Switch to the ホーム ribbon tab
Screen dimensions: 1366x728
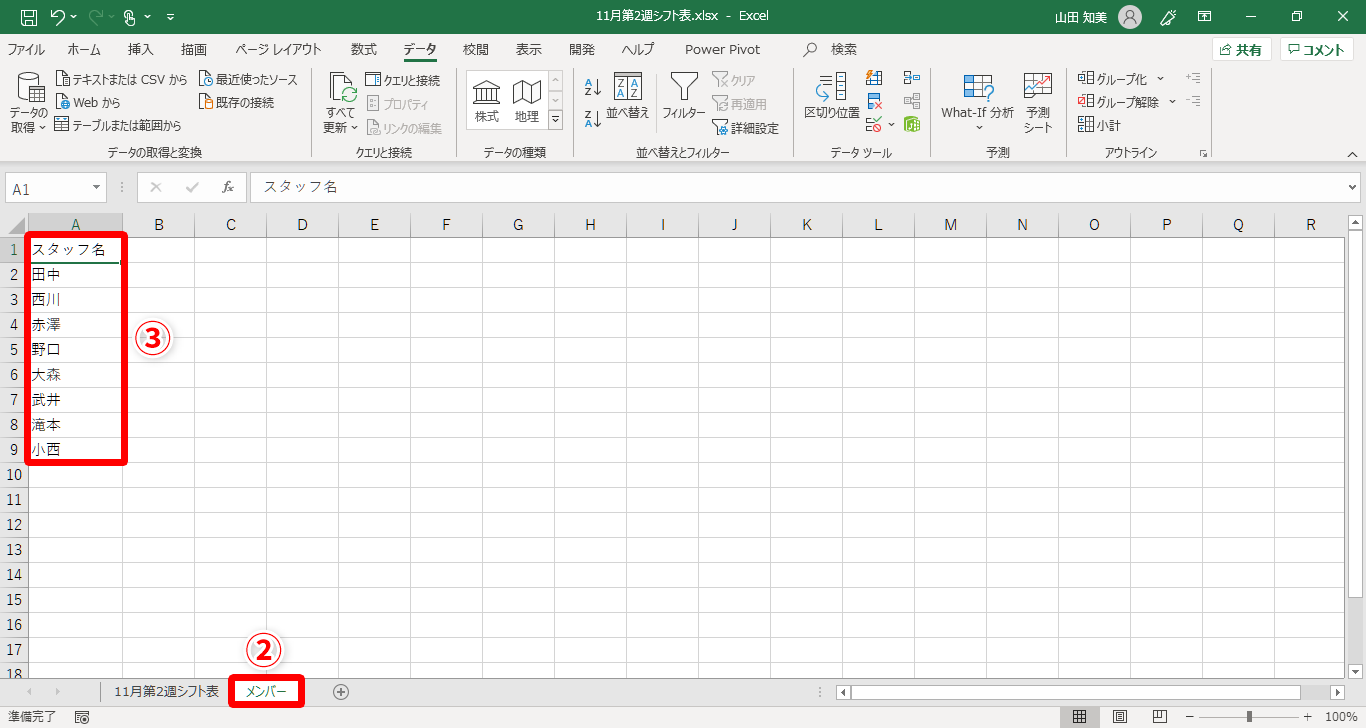click(x=84, y=49)
